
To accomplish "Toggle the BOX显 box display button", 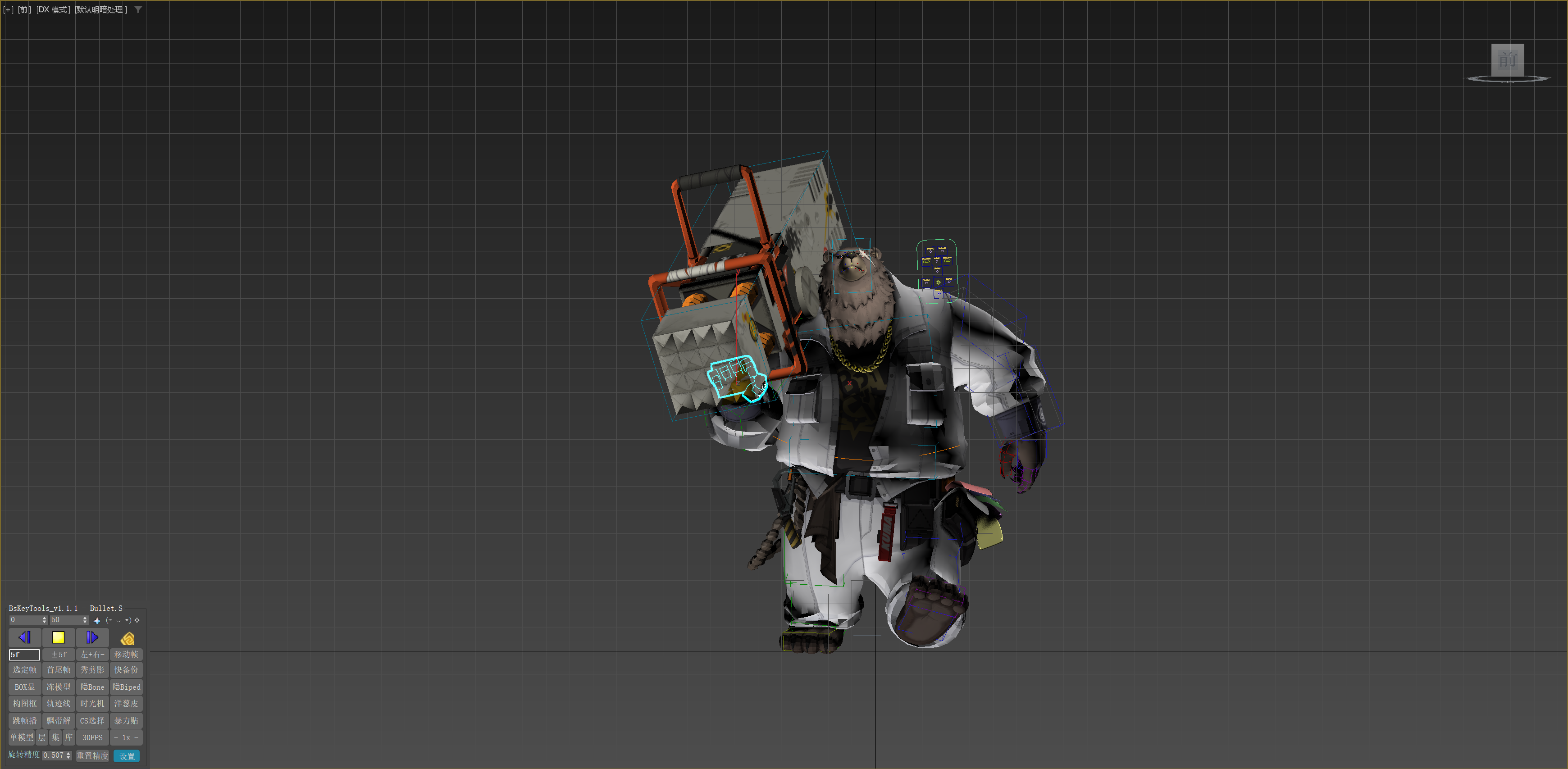I will click(25, 687).
